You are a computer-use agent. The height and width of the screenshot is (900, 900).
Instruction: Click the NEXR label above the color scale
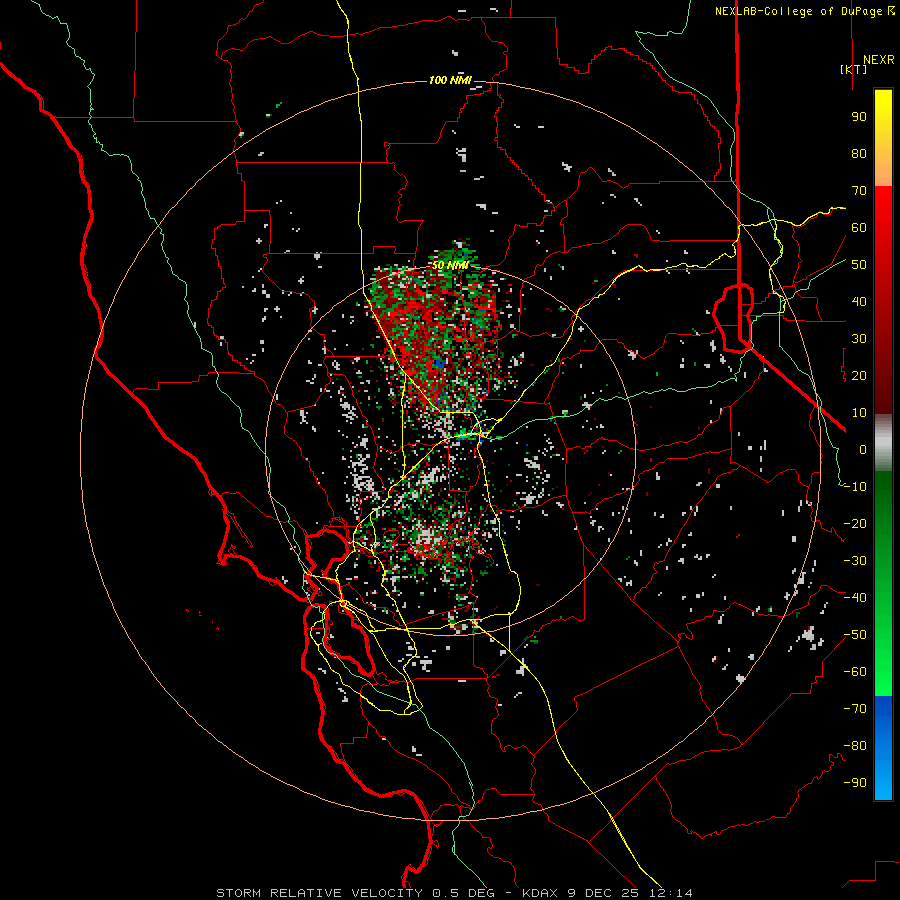click(878, 60)
